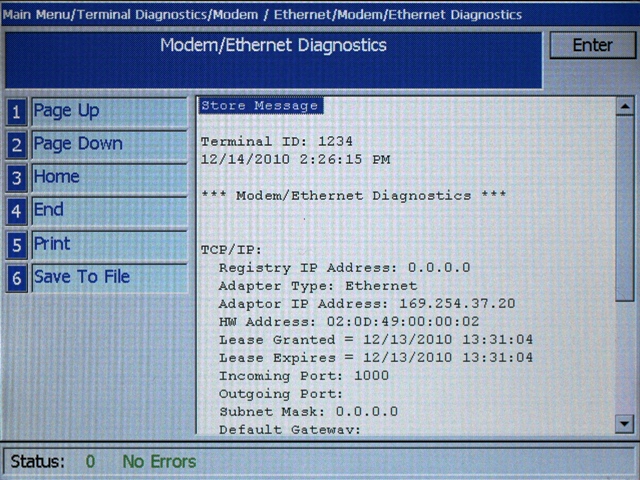The image size is (640, 480).
Task: Select the Page Down menu option
Action: (108, 144)
